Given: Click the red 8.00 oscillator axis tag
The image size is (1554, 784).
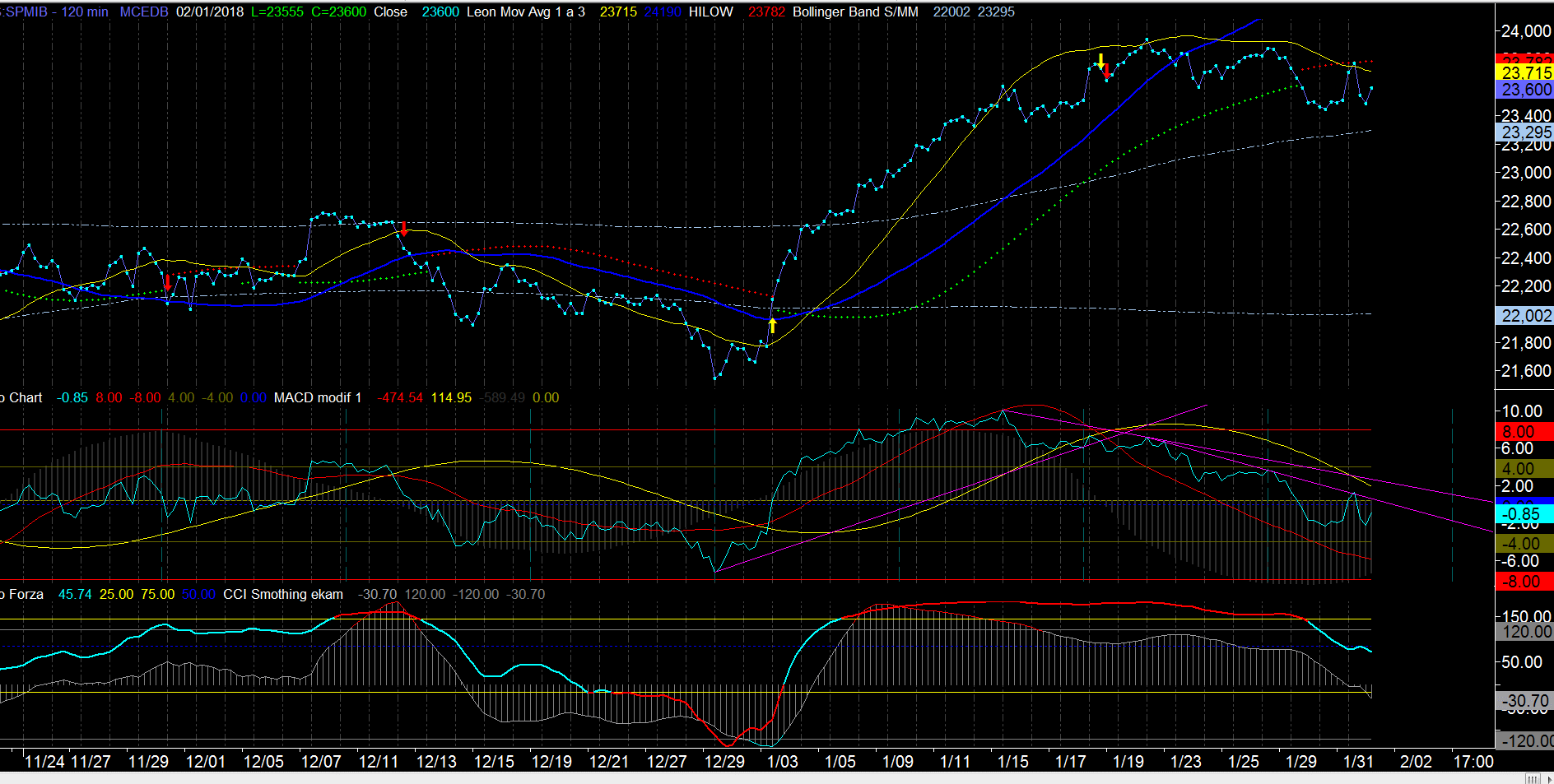Looking at the screenshot, I should 1524,431.
